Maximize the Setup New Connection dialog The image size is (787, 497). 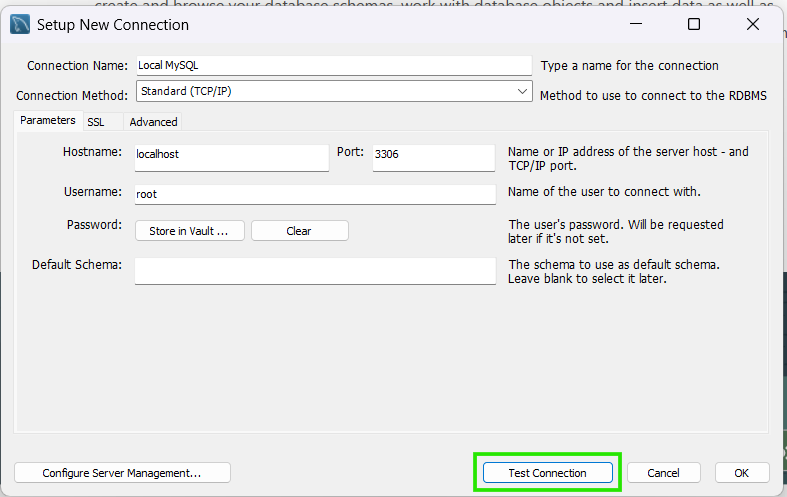pyautogui.click(x=694, y=24)
